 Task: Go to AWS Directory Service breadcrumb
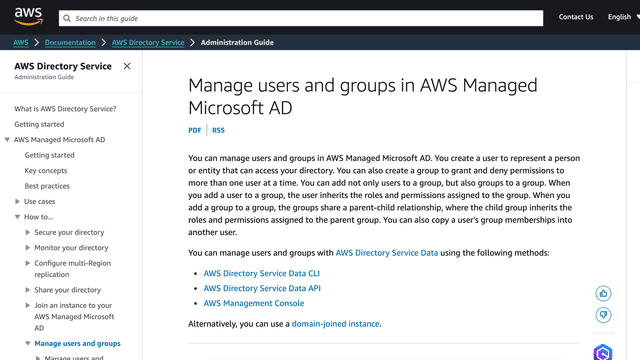click(148, 42)
